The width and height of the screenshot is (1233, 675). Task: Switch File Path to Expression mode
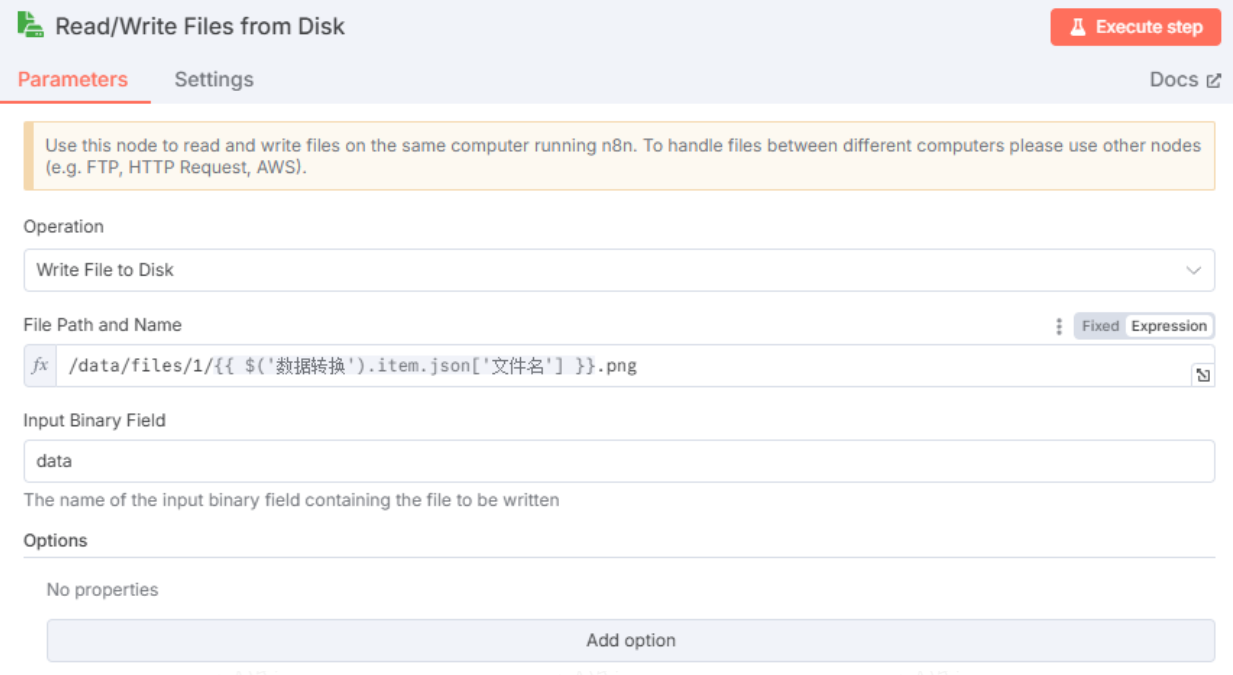tap(1169, 325)
